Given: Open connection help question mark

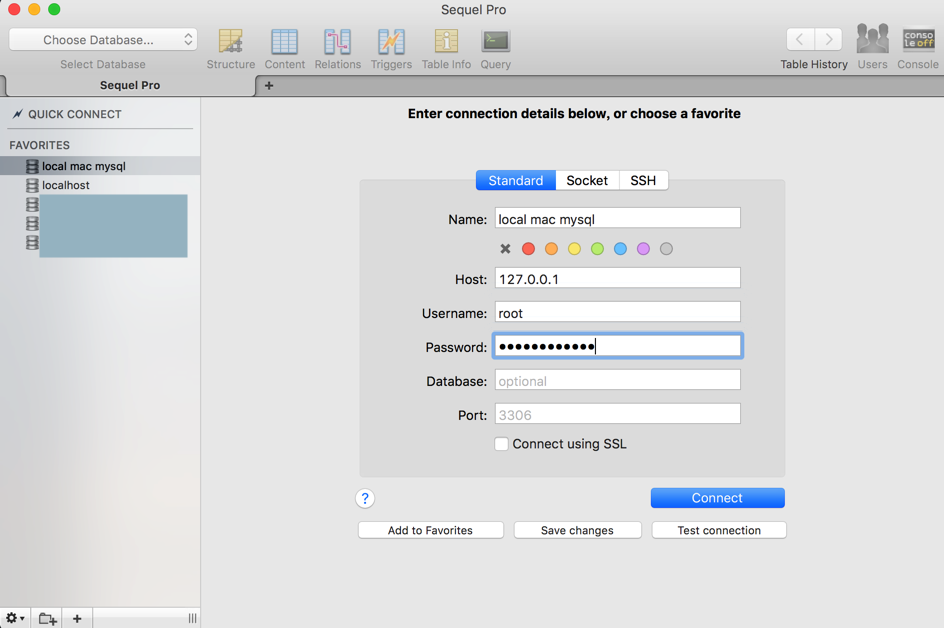Looking at the screenshot, I should 365,499.
